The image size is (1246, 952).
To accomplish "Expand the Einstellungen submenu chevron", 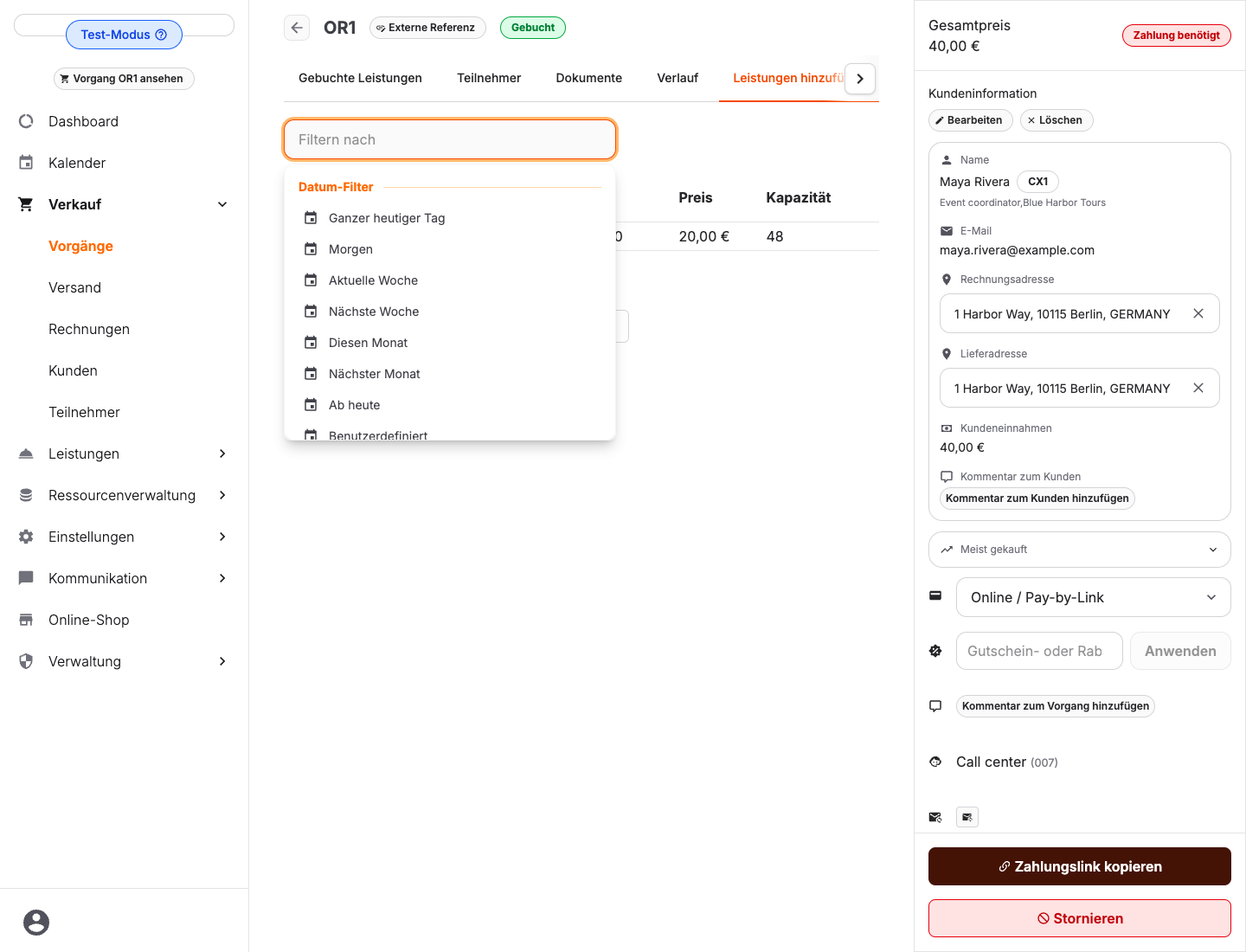I will 222,537.
